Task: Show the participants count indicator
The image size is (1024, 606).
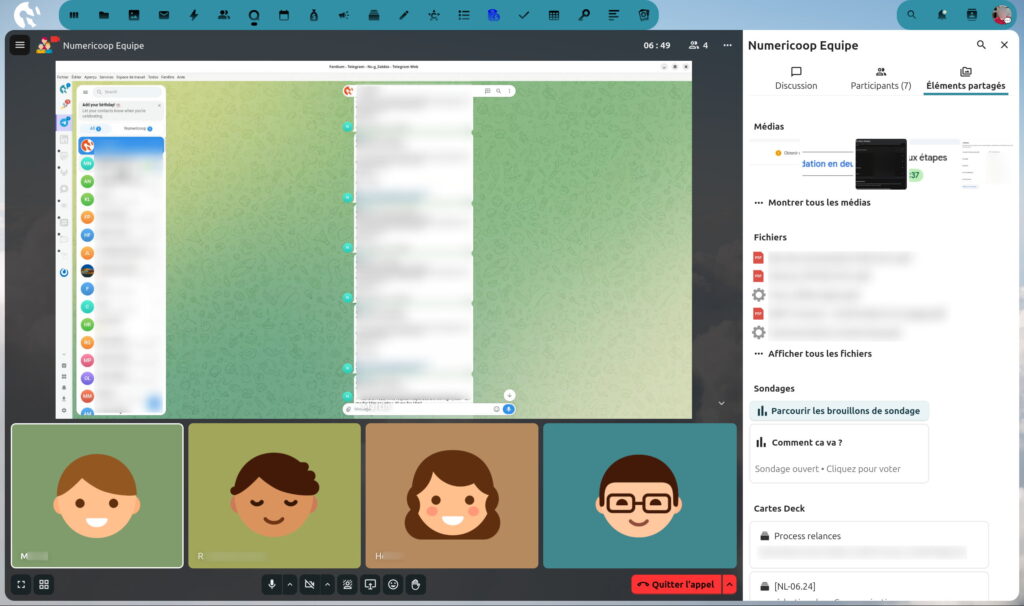Action: 698,45
